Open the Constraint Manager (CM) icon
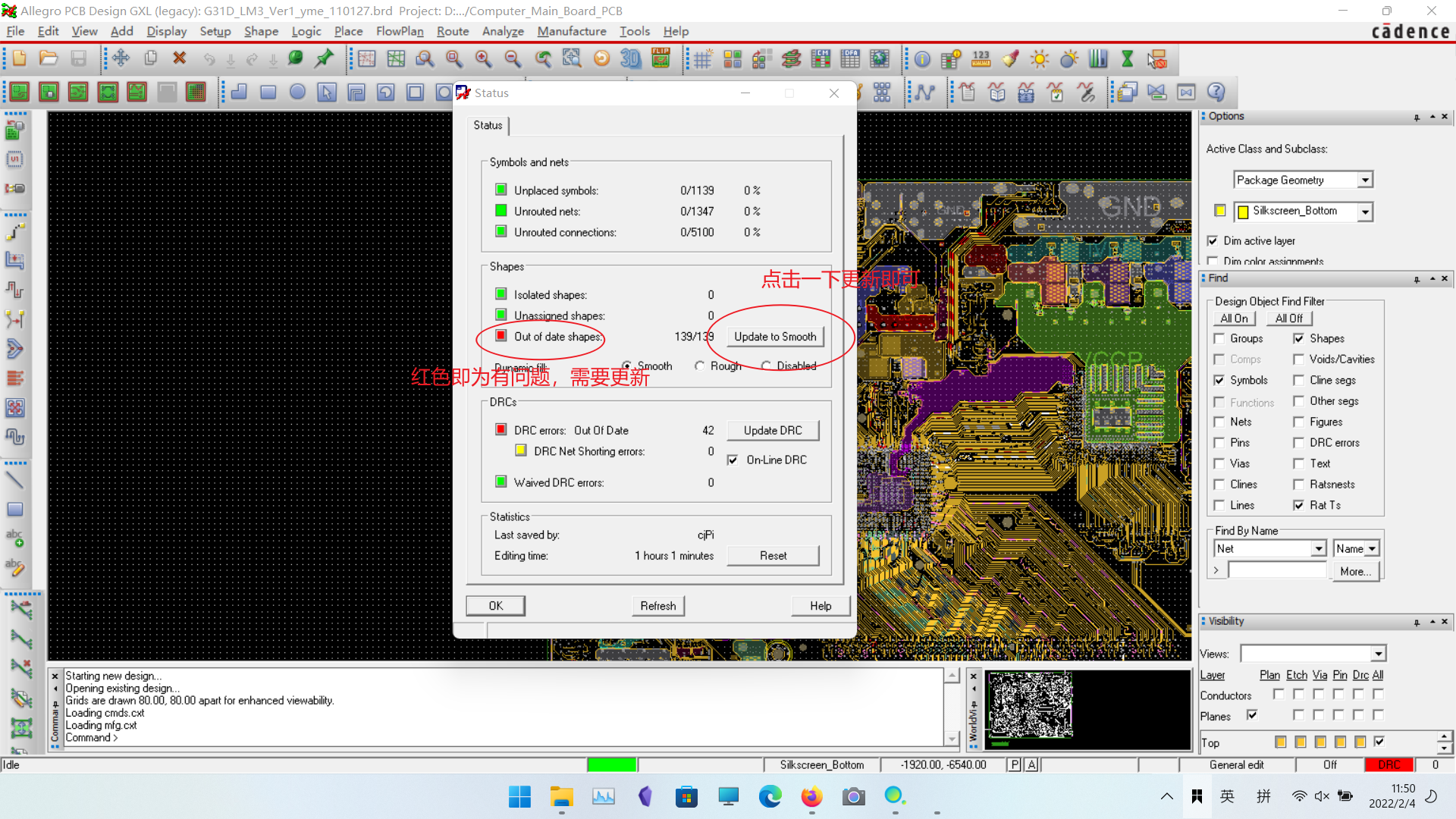1456x819 pixels. tap(821, 58)
